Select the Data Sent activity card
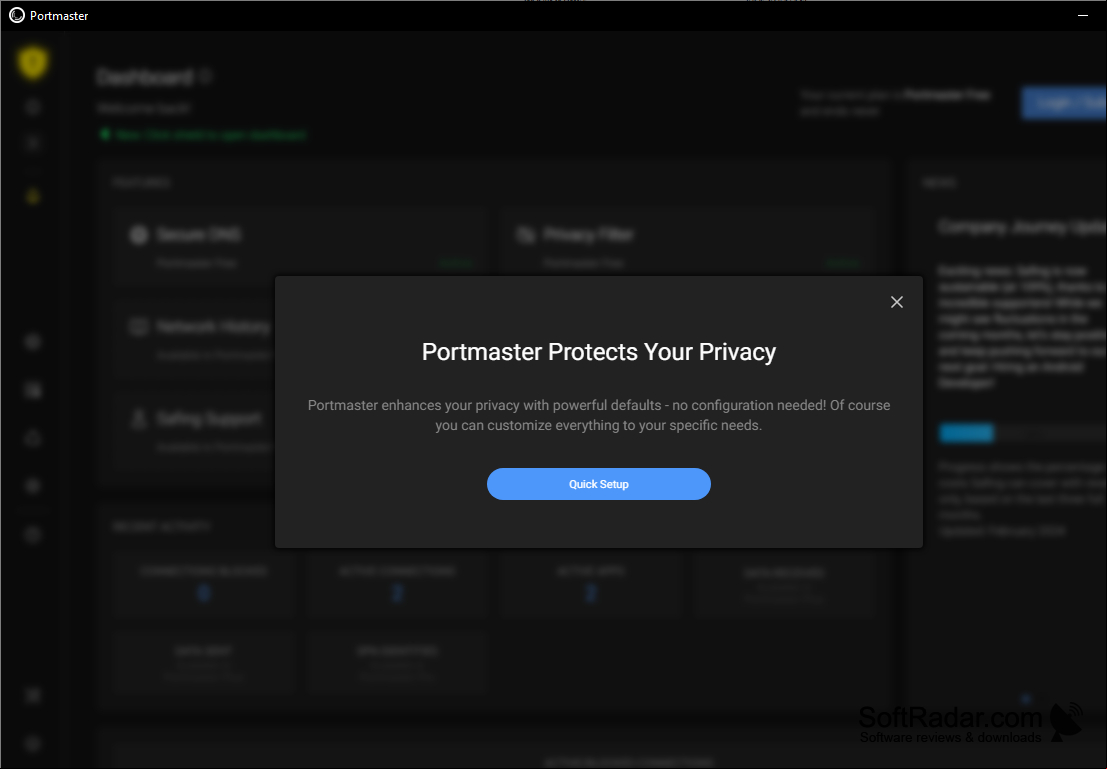 pos(203,662)
